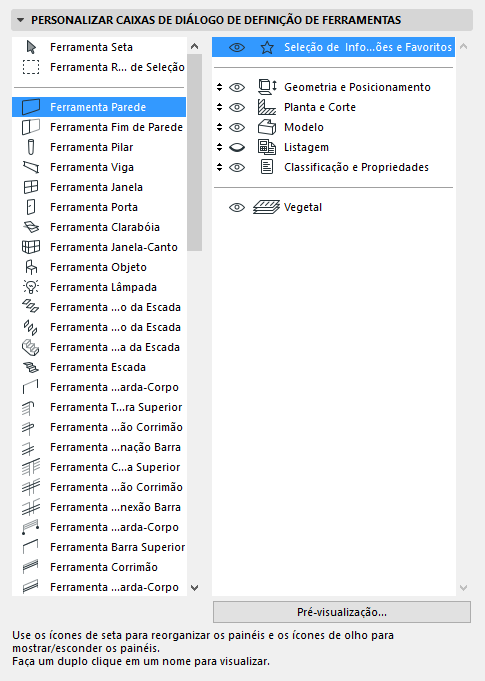Viewport: 485px width, 681px height.
Task: Click the tool list scroll-down arrow
Action: point(195,588)
